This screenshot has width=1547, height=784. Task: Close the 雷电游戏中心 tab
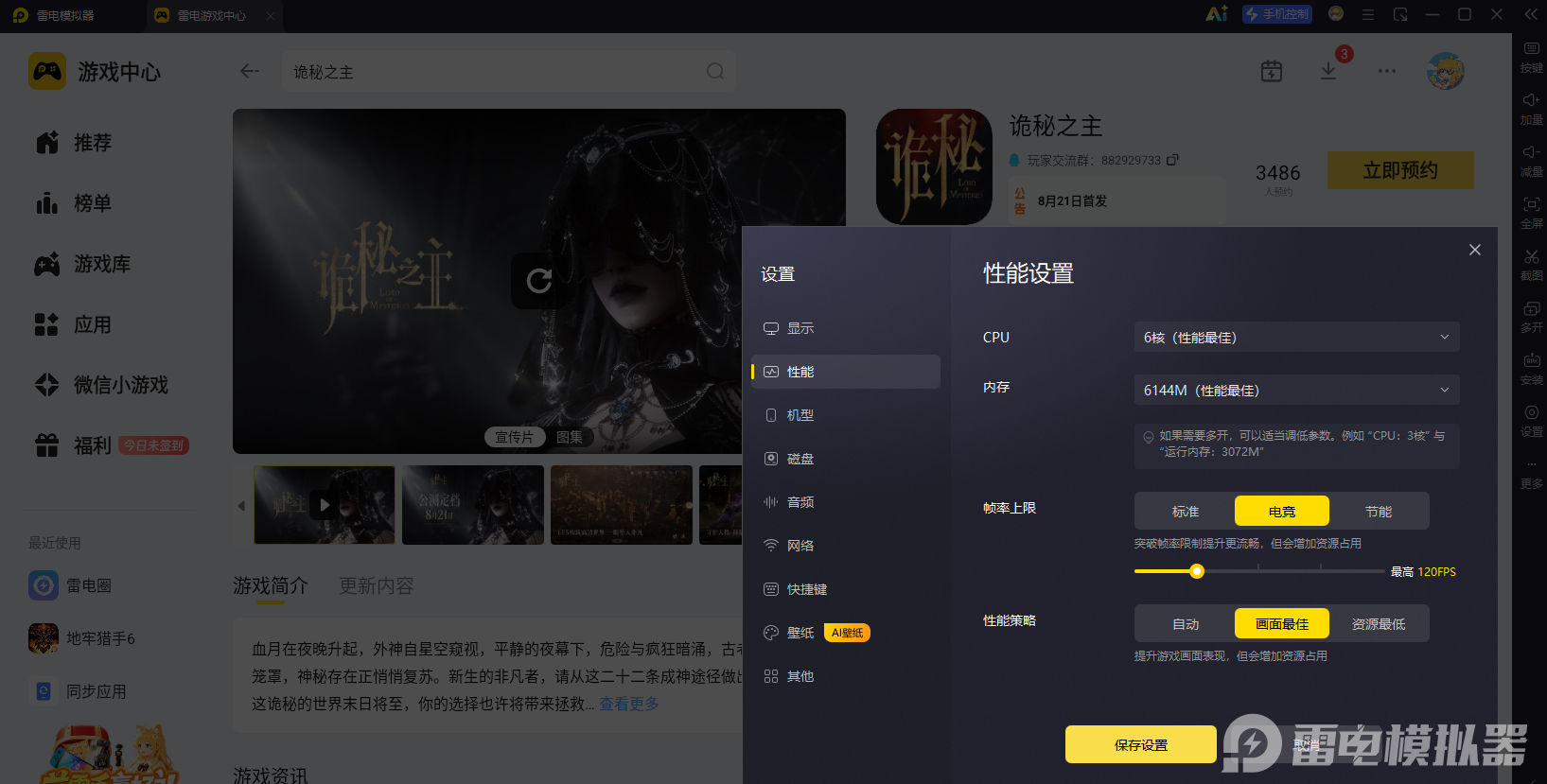[x=271, y=15]
